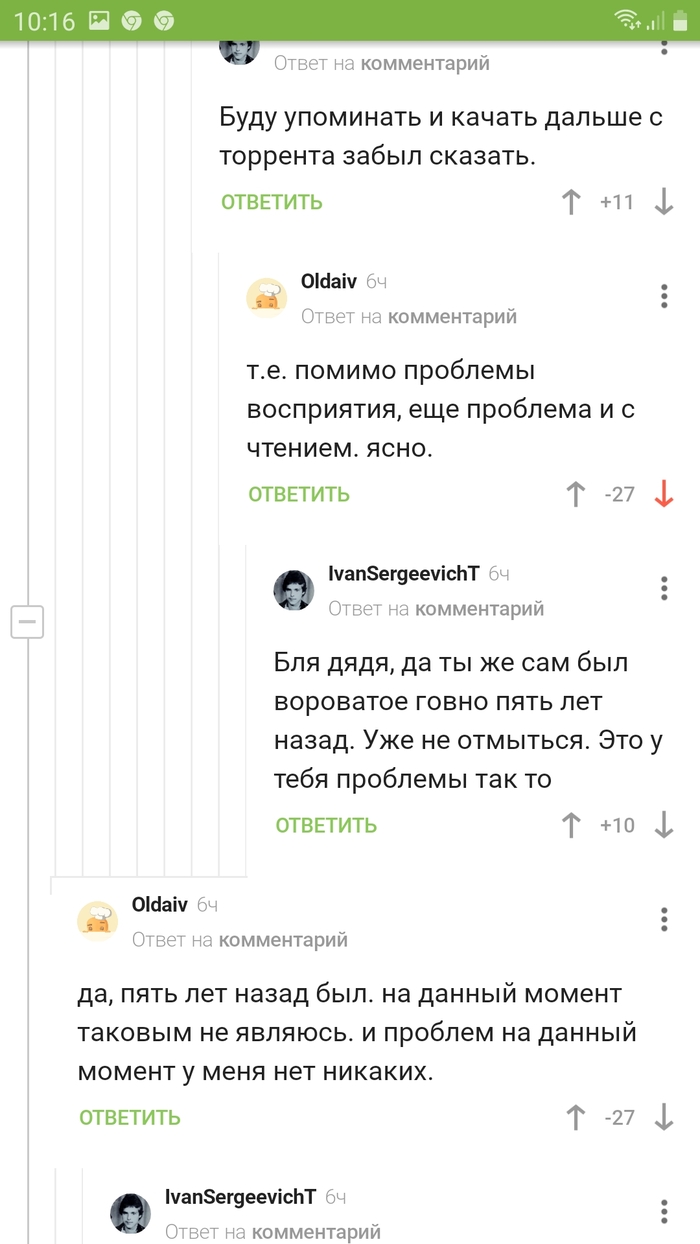Downvote IvanSergeevichT's comment rated +10
700x1244 pixels.
click(664, 825)
